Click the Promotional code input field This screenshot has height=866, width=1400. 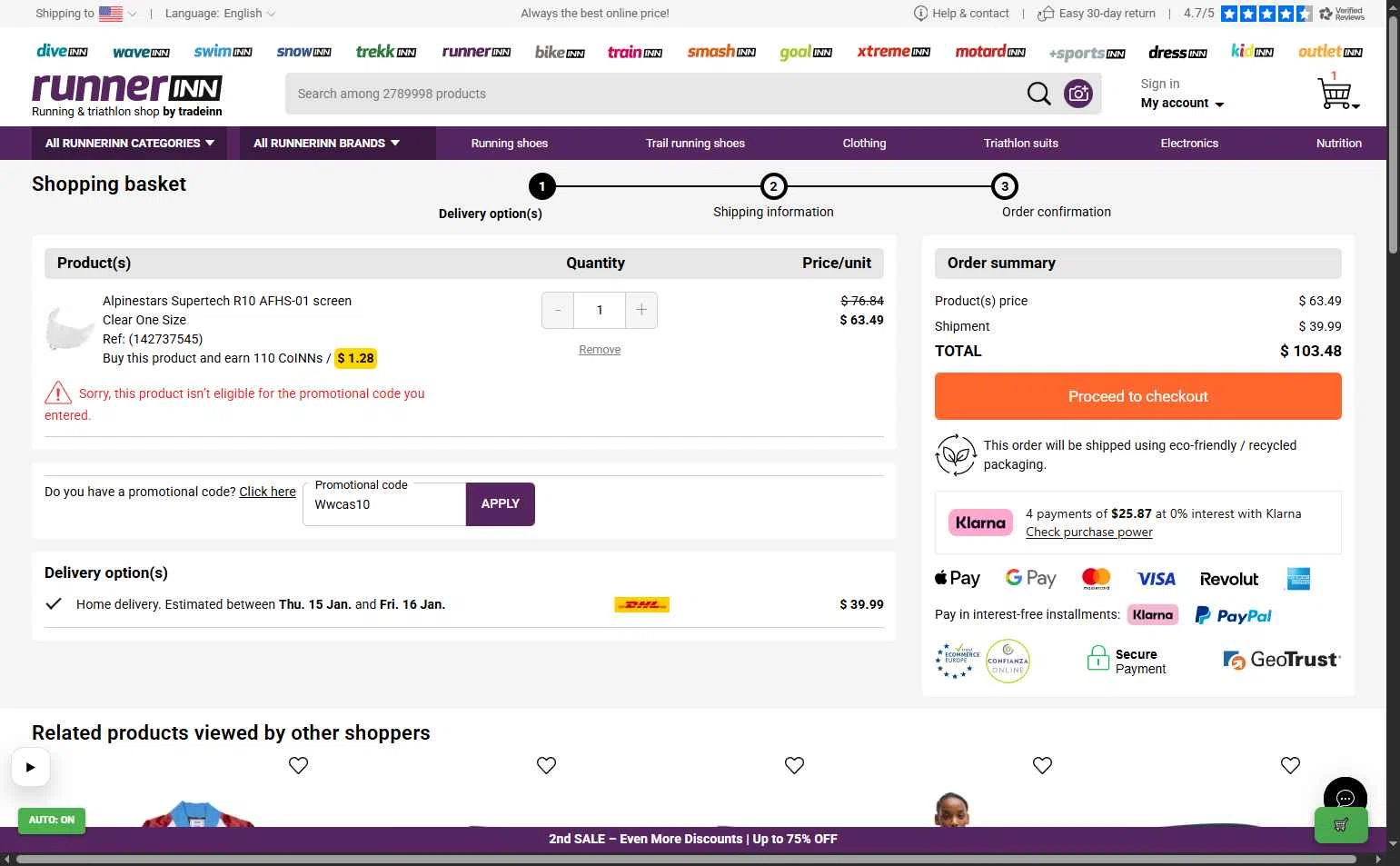(384, 504)
